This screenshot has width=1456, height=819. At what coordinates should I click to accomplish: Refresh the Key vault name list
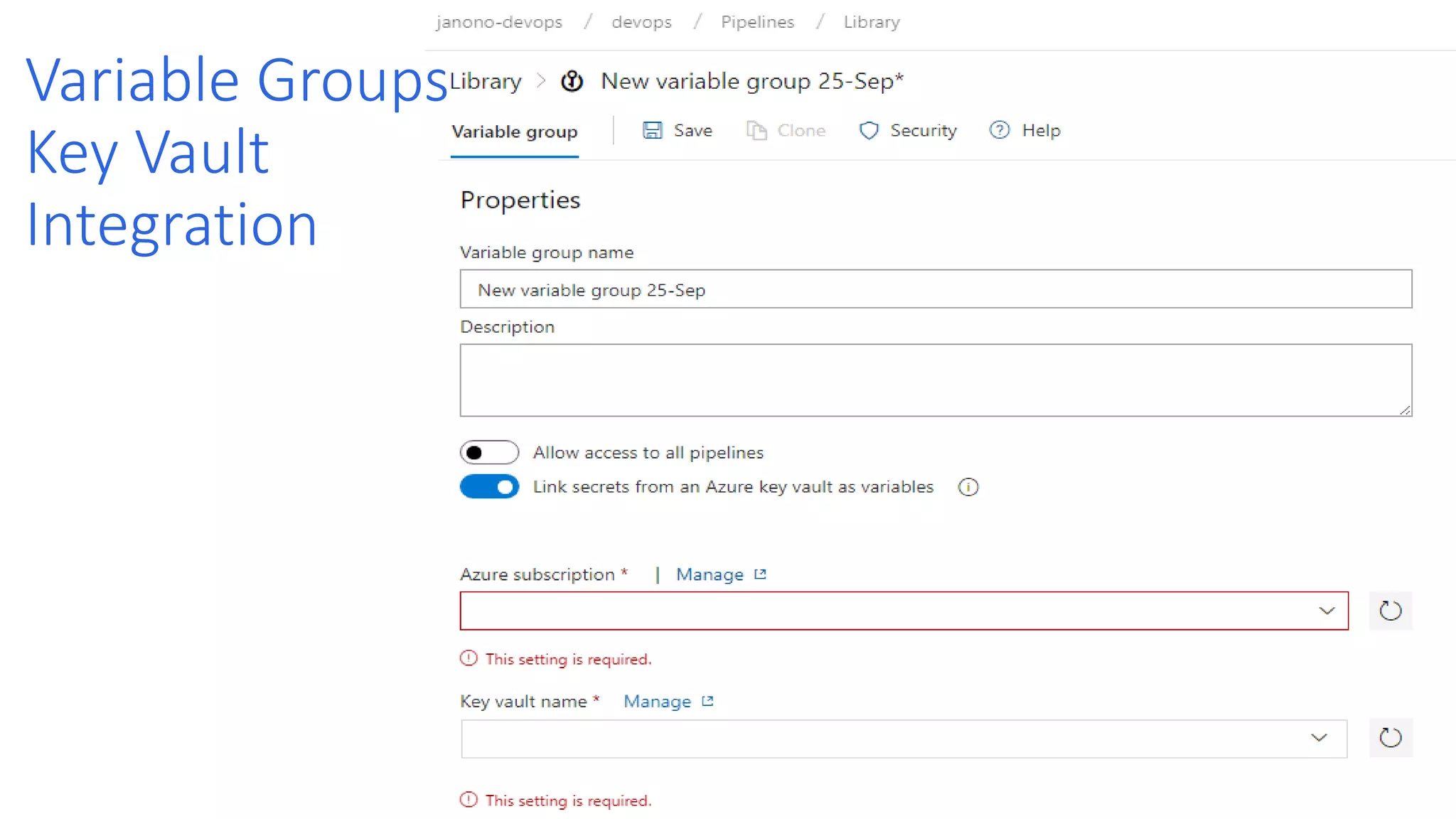pyautogui.click(x=1390, y=738)
